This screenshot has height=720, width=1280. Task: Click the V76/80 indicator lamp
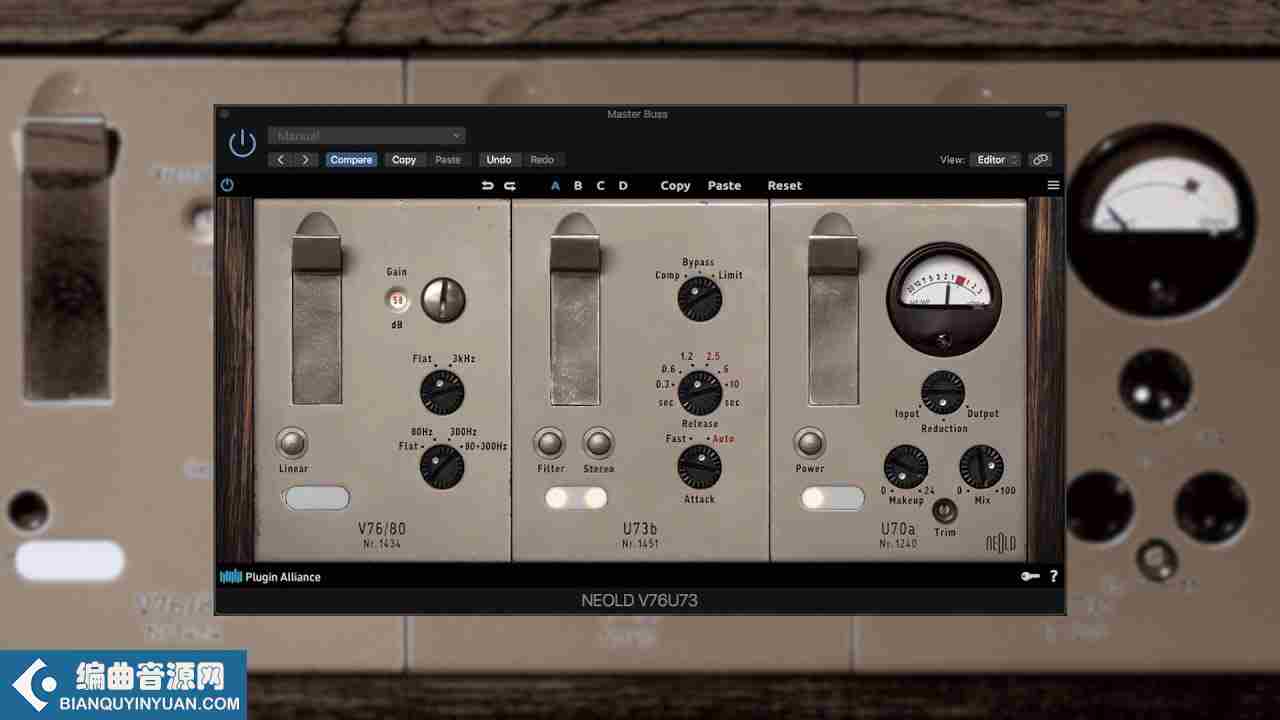click(317, 498)
